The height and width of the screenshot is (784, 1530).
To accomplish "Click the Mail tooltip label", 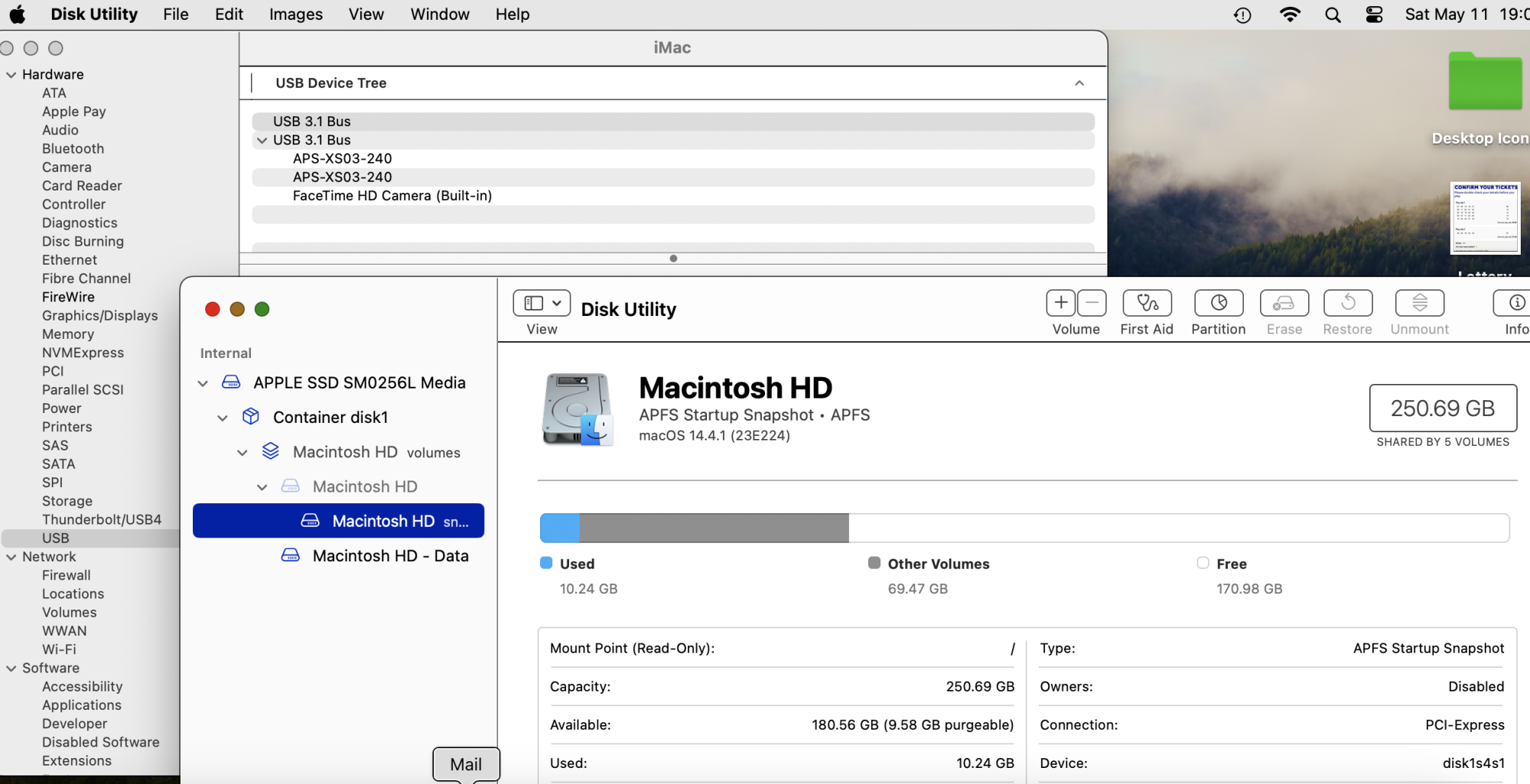I will click(466, 764).
